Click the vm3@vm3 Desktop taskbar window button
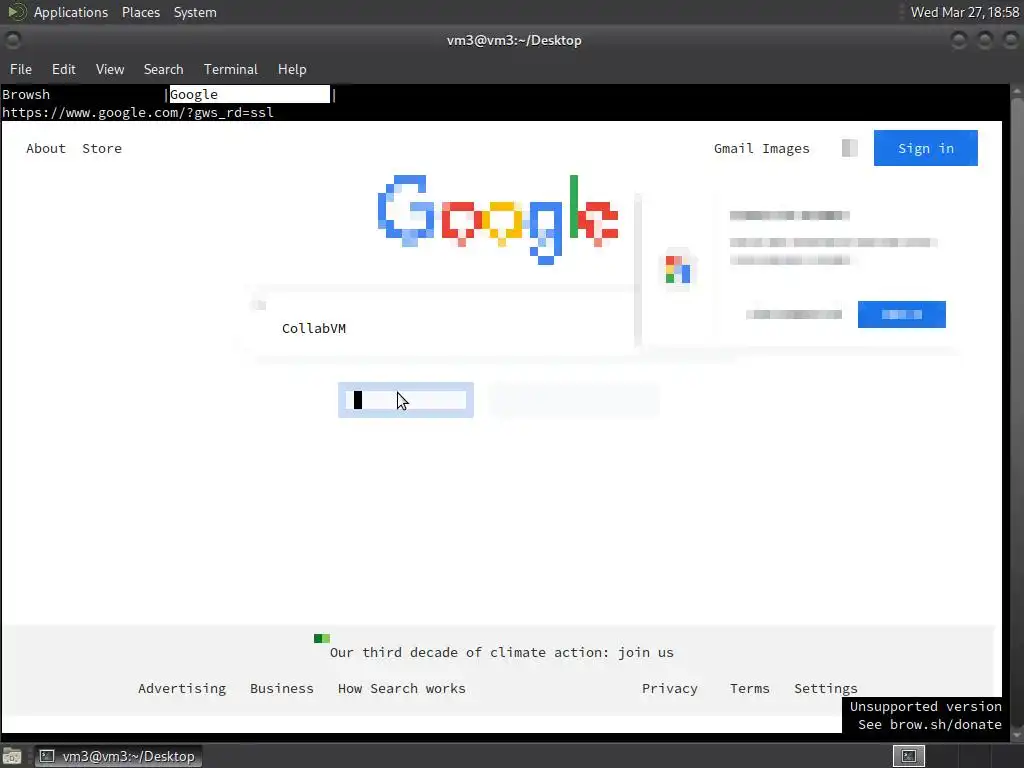Image resolution: width=1024 pixels, height=768 pixels. [x=118, y=756]
